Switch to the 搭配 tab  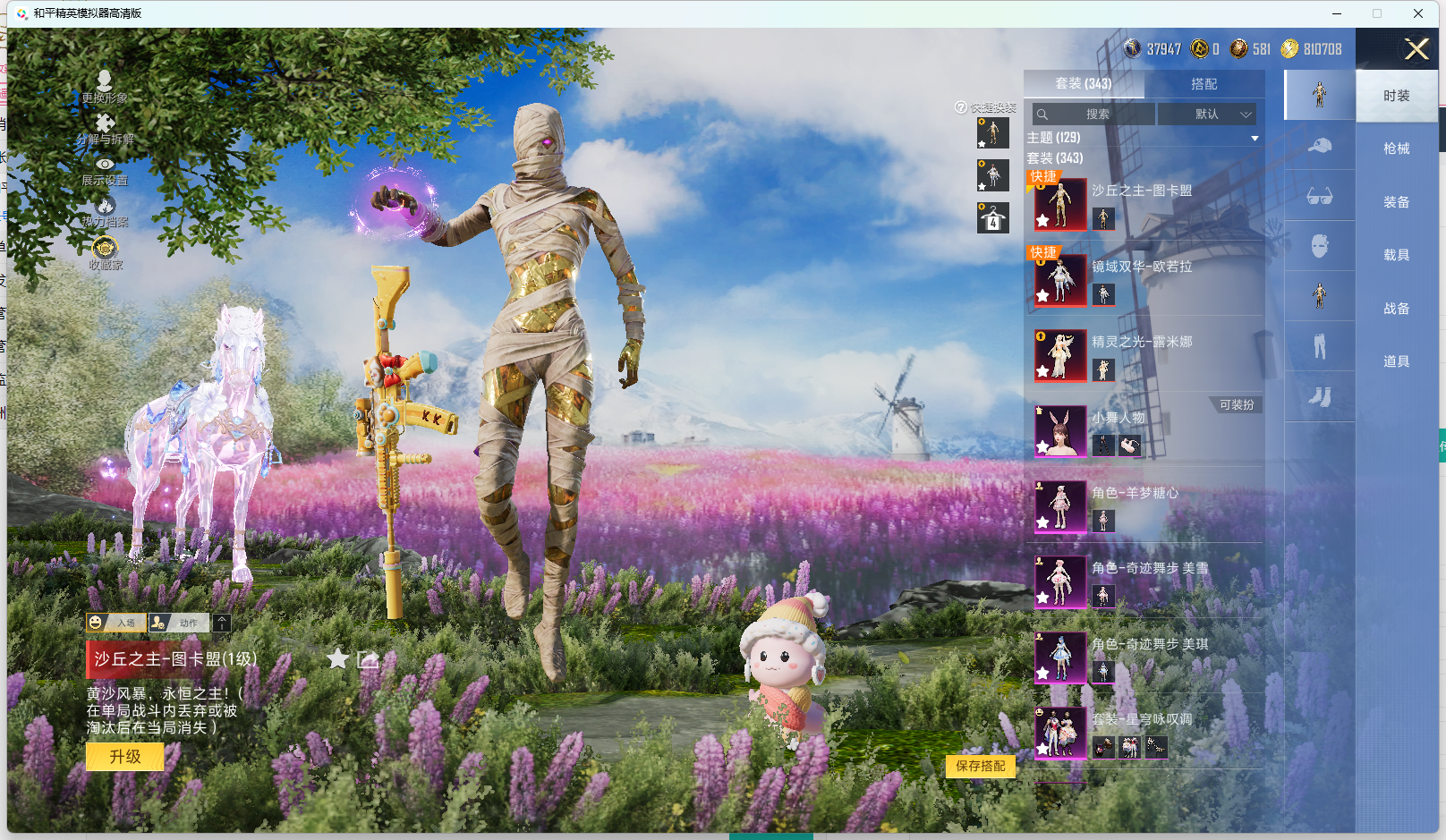[1204, 84]
